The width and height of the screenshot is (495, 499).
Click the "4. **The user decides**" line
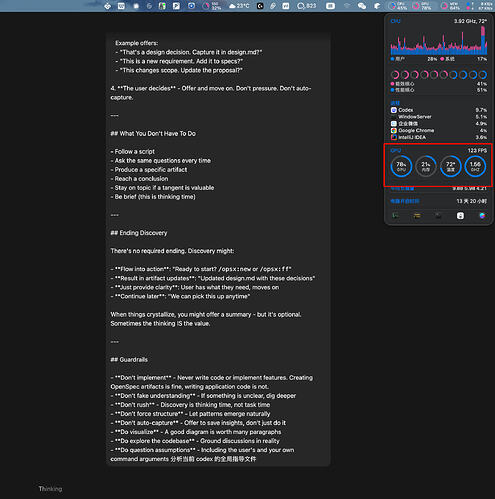(x=211, y=93)
